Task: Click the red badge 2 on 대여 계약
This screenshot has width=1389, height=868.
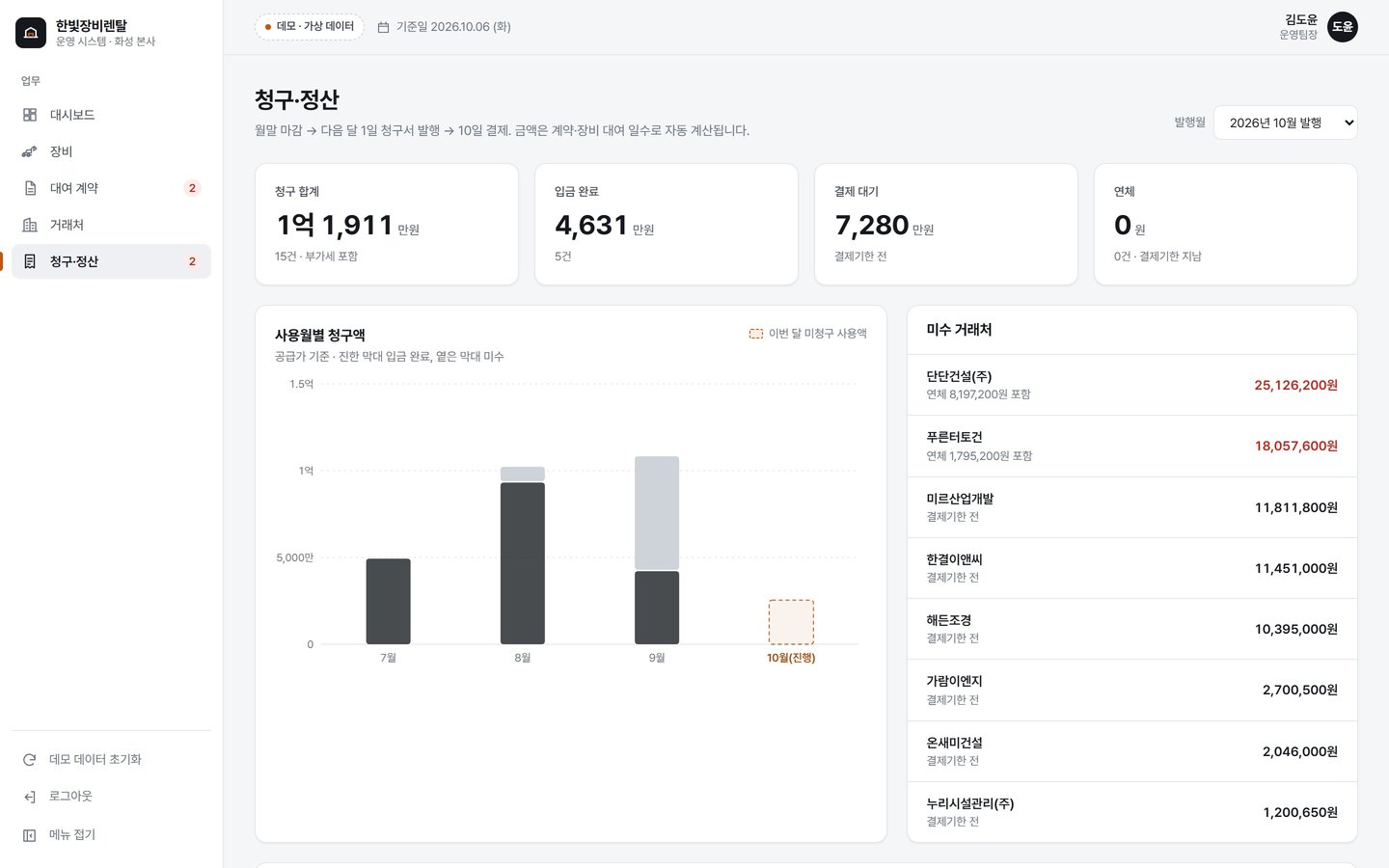Action: coord(192,188)
